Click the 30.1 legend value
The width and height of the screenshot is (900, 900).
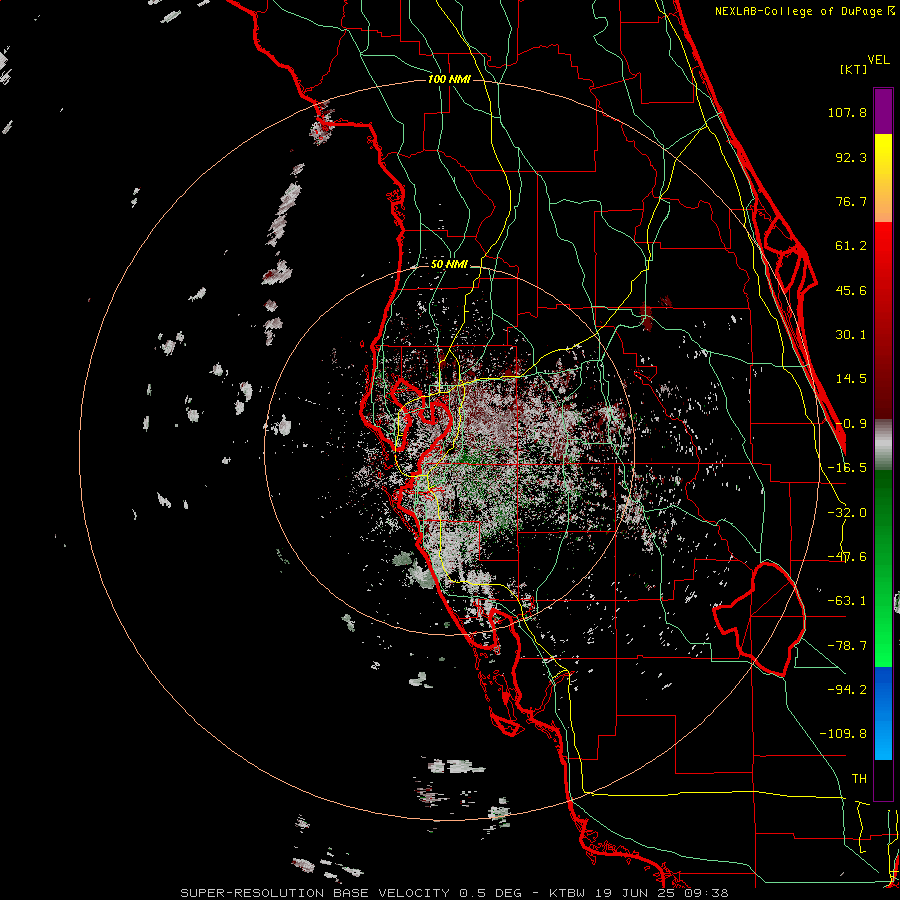851,335
